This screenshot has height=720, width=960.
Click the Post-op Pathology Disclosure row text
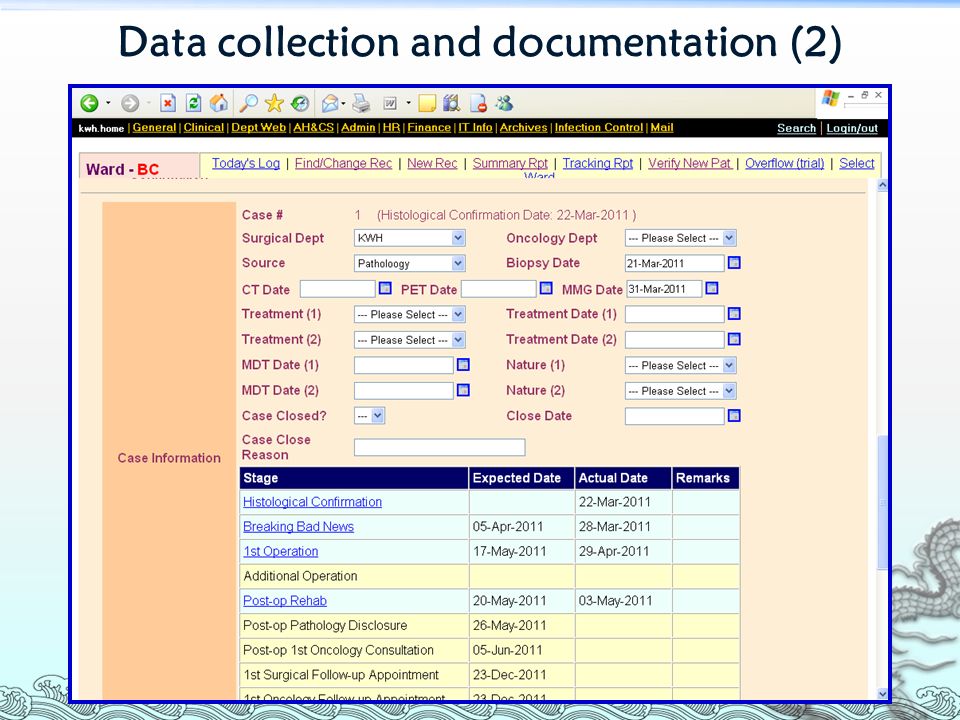pos(325,626)
